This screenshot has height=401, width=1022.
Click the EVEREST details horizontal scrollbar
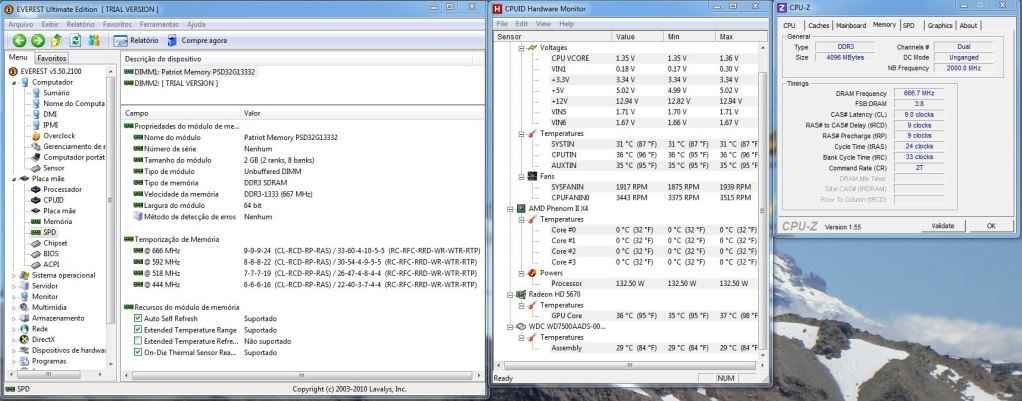coord(302,376)
